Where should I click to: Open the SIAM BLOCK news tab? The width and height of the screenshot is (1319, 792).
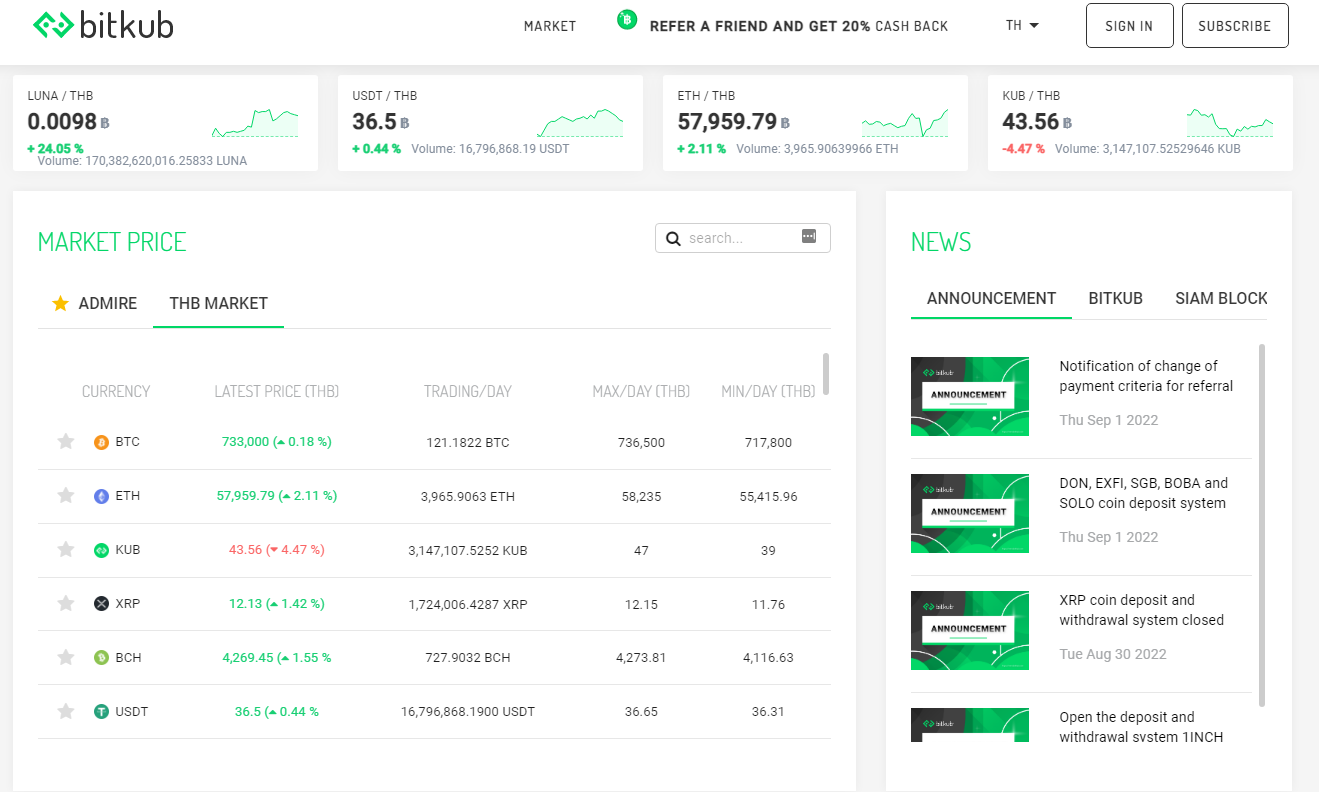click(1221, 298)
